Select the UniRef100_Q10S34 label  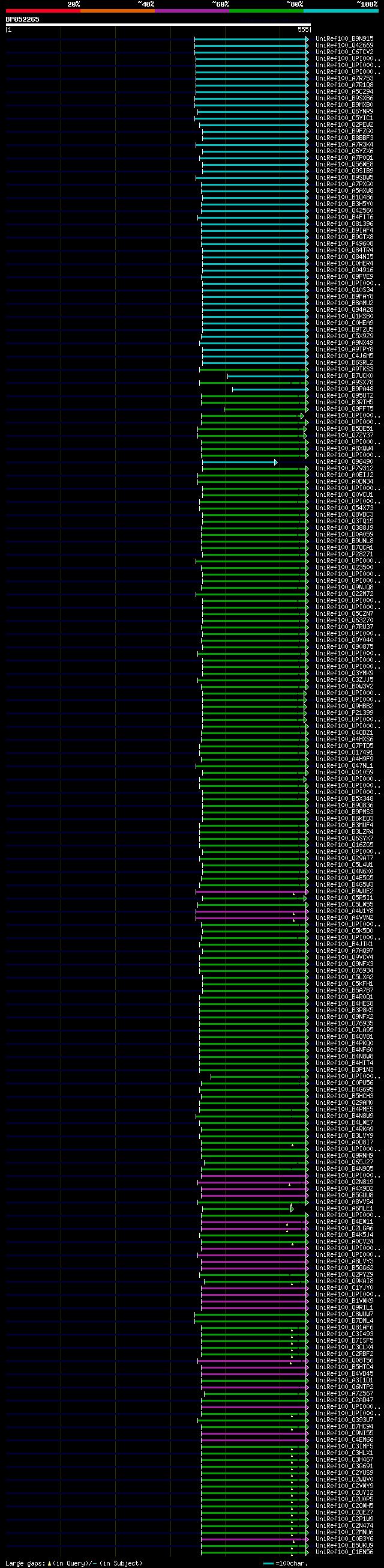point(344,290)
